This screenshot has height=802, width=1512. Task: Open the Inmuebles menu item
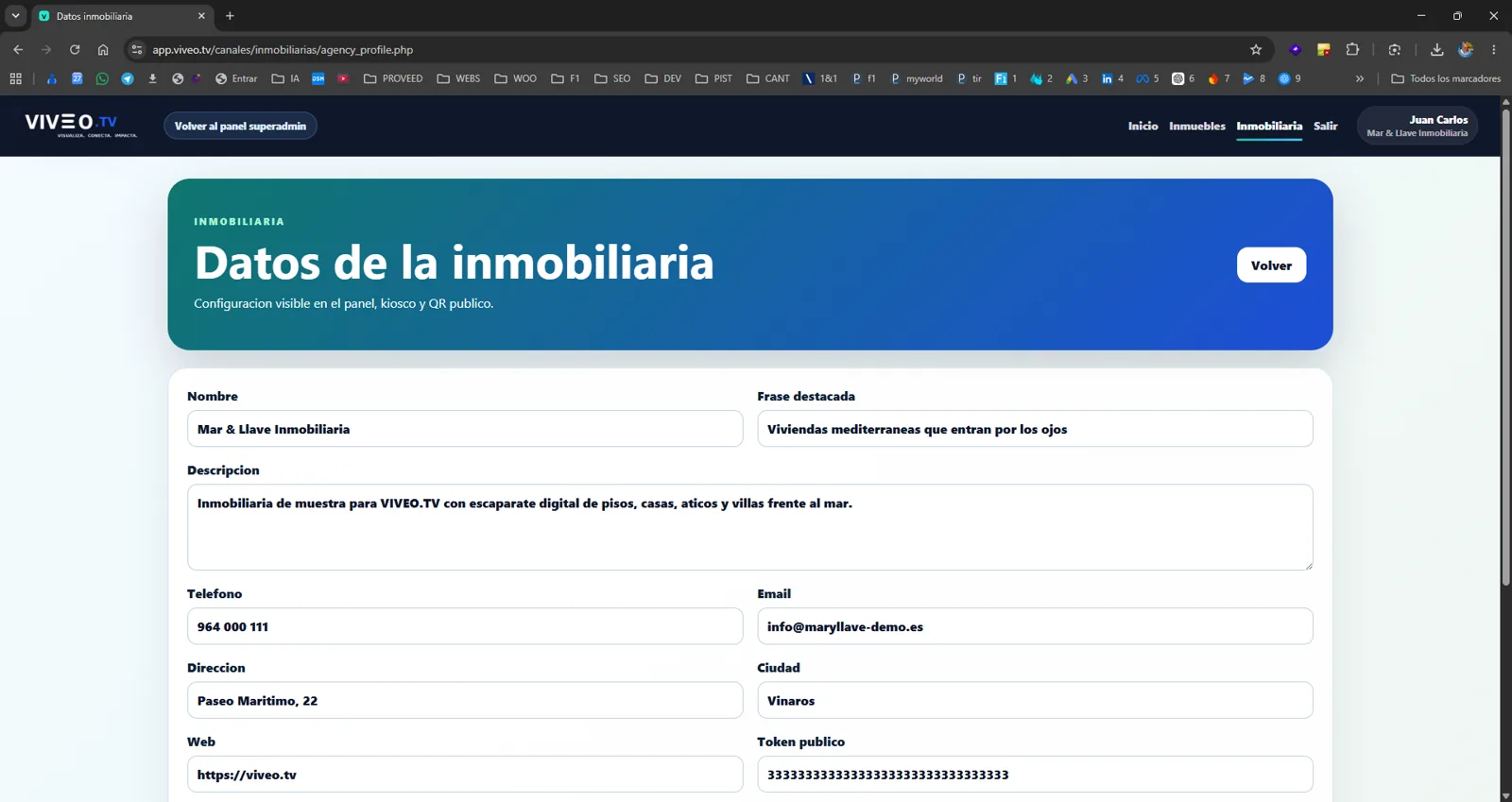pyautogui.click(x=1197, y=126)
